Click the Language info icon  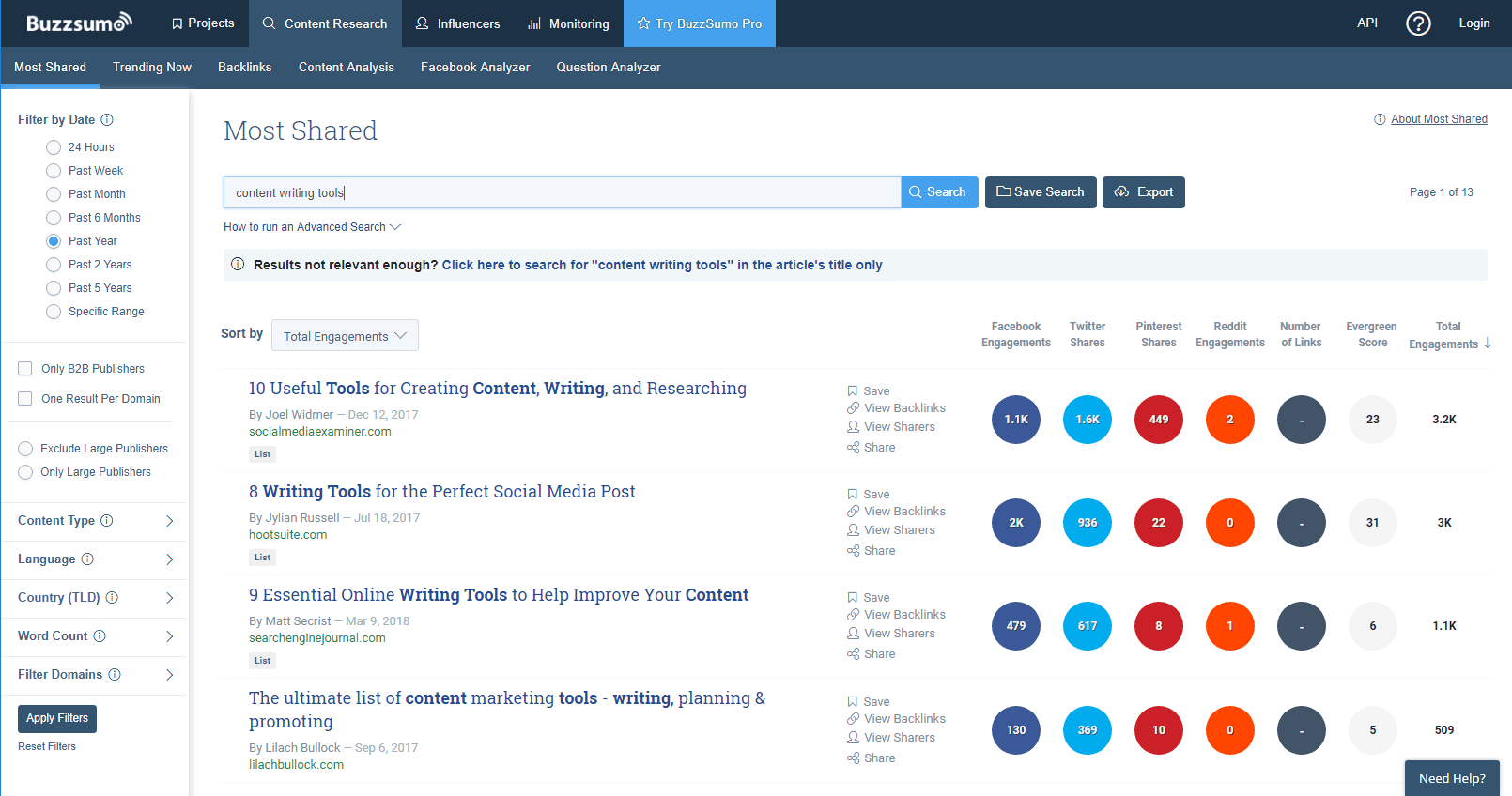point(87,559)
